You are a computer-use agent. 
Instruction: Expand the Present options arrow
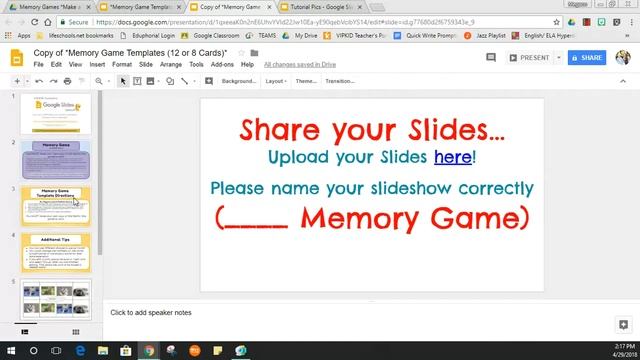tap(559, 58)
